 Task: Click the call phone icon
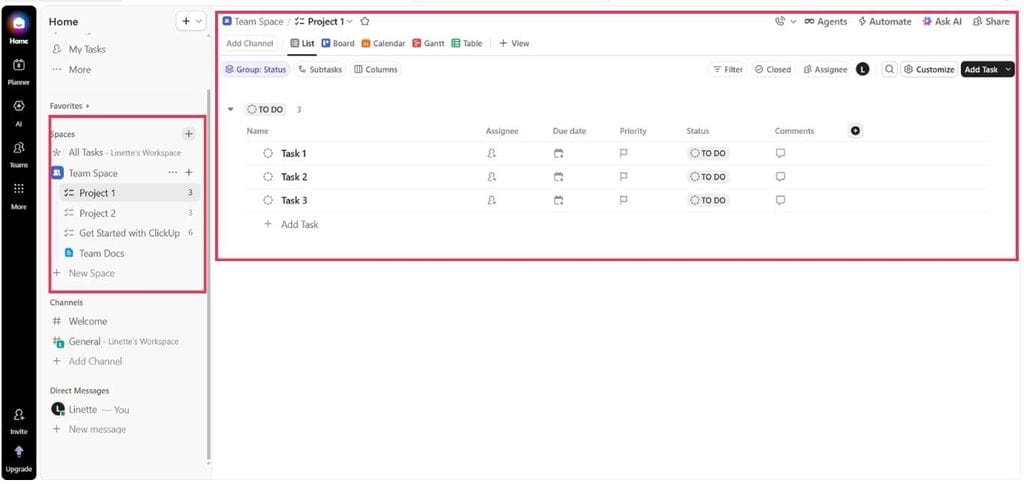780,22
